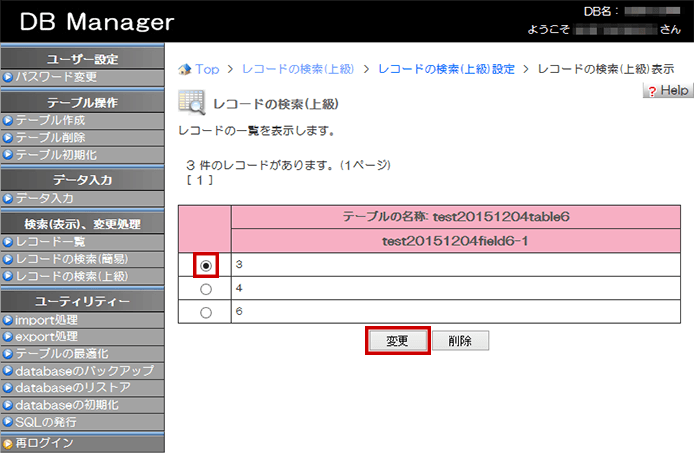Select radio button for record 4
Viewport: 694px width, 453px height.
tap(205, 289)
